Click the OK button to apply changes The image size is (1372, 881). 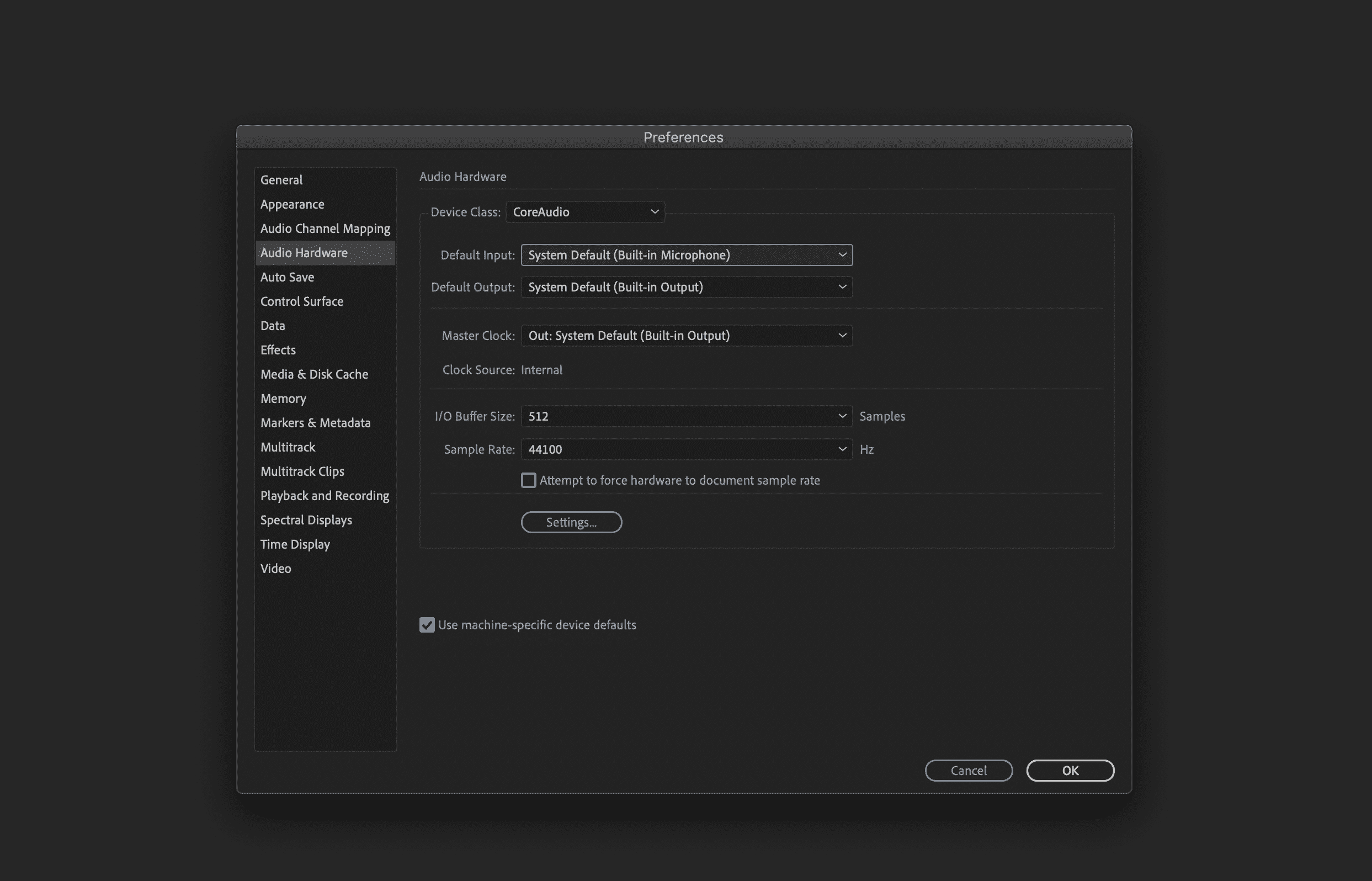1070,770
